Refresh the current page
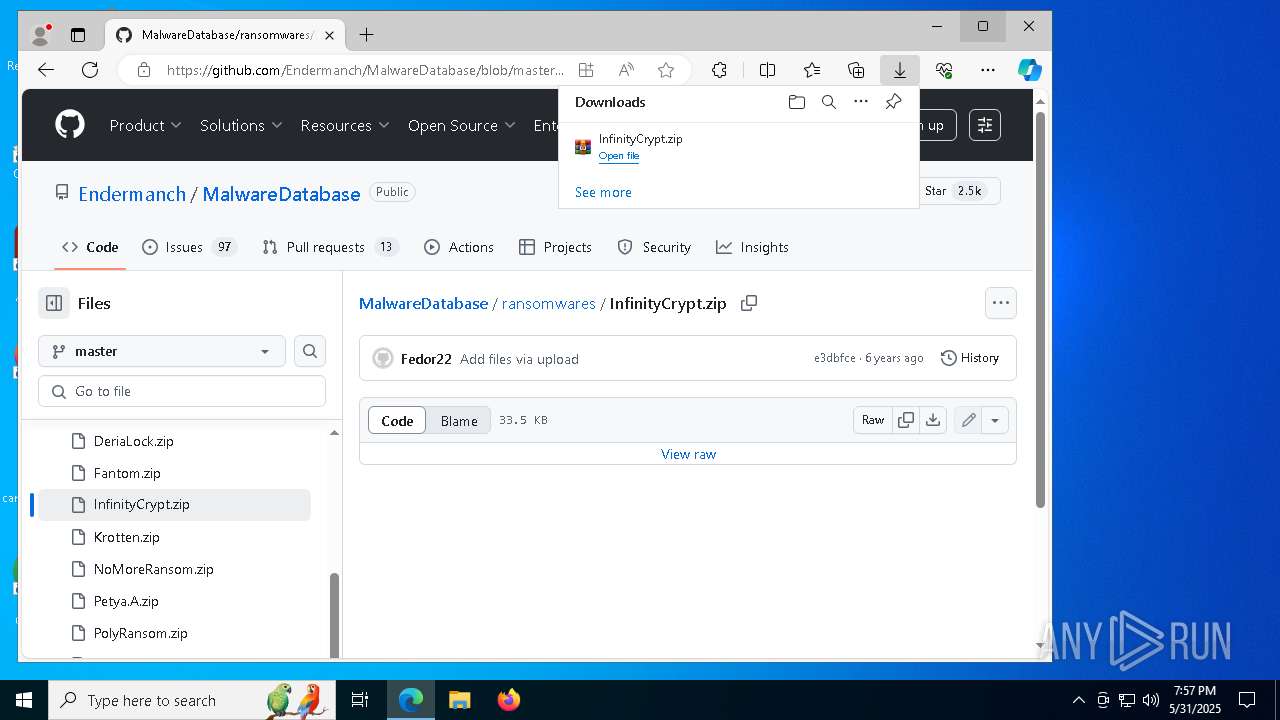This screenshot has width=1280, height=720. point(90,70)
